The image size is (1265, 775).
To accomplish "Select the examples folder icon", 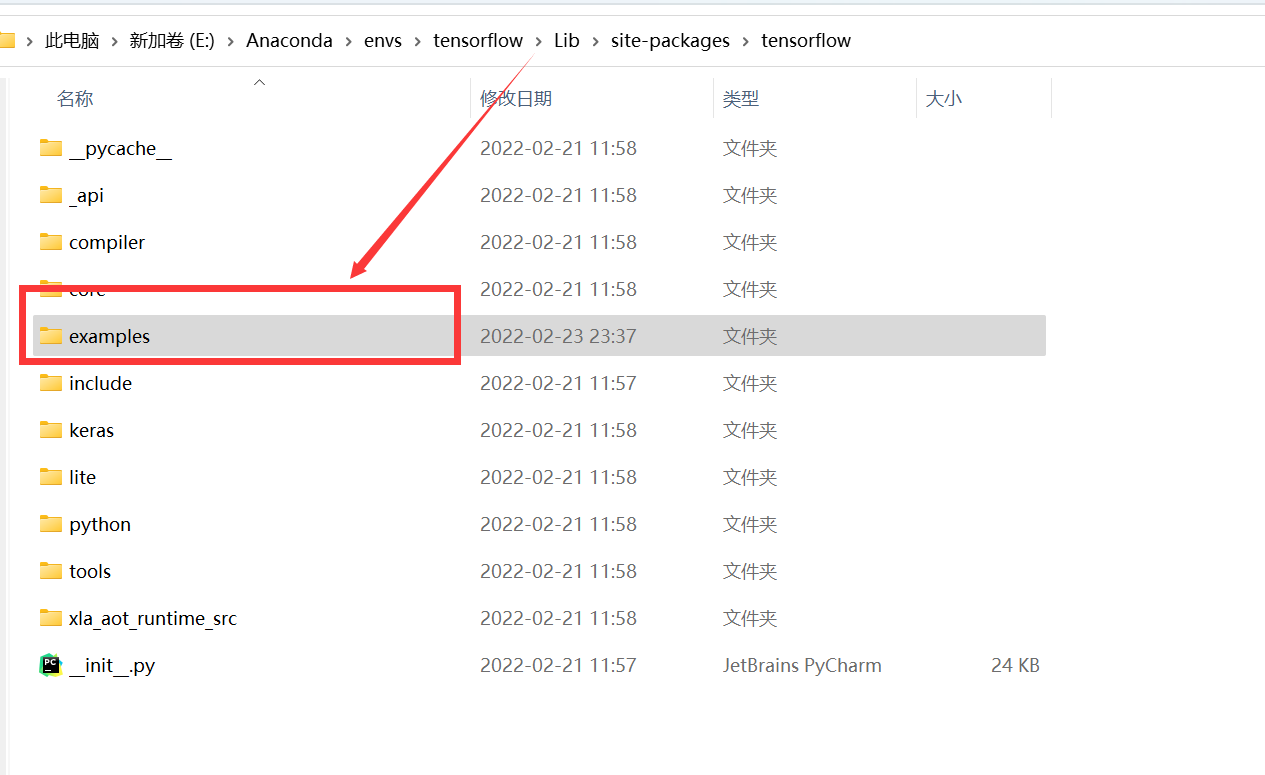I will click(x=51, y=336).
